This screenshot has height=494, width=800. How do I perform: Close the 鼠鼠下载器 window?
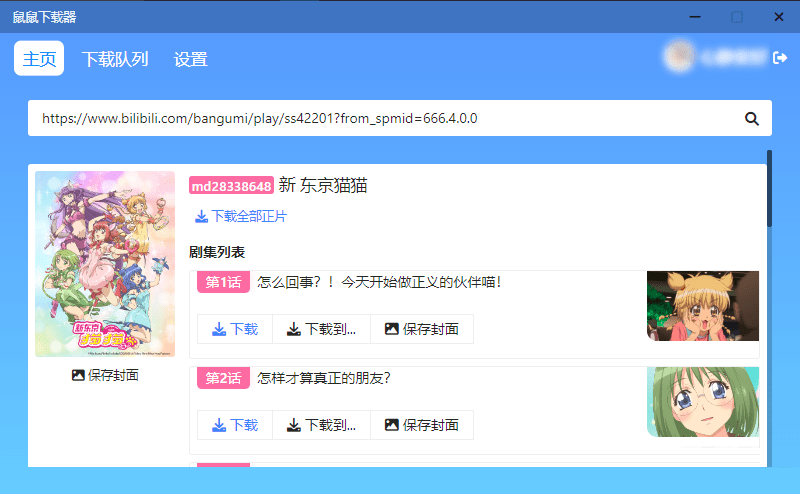coord(779,17)
